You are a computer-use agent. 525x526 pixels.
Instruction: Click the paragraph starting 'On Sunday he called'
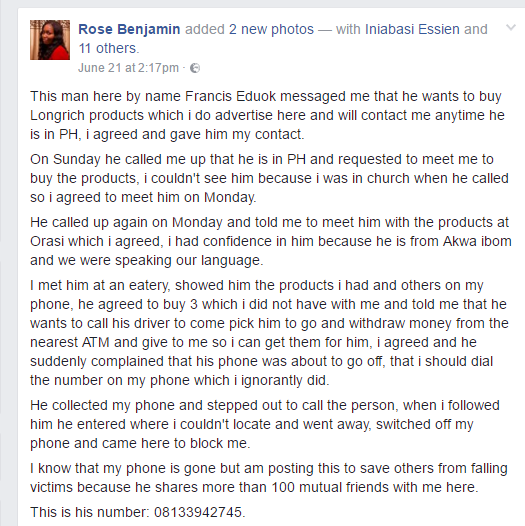click(x=269, y=178)
